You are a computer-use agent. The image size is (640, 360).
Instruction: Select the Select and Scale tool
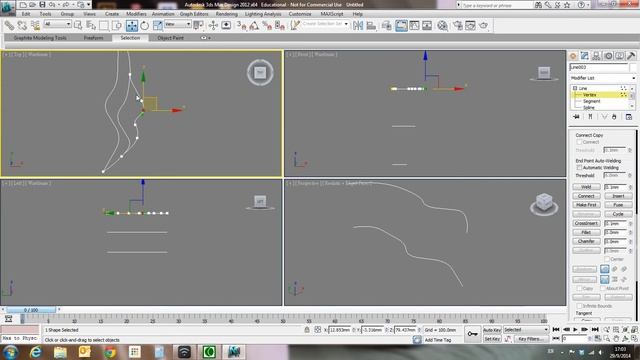click(x=158, y=25)
